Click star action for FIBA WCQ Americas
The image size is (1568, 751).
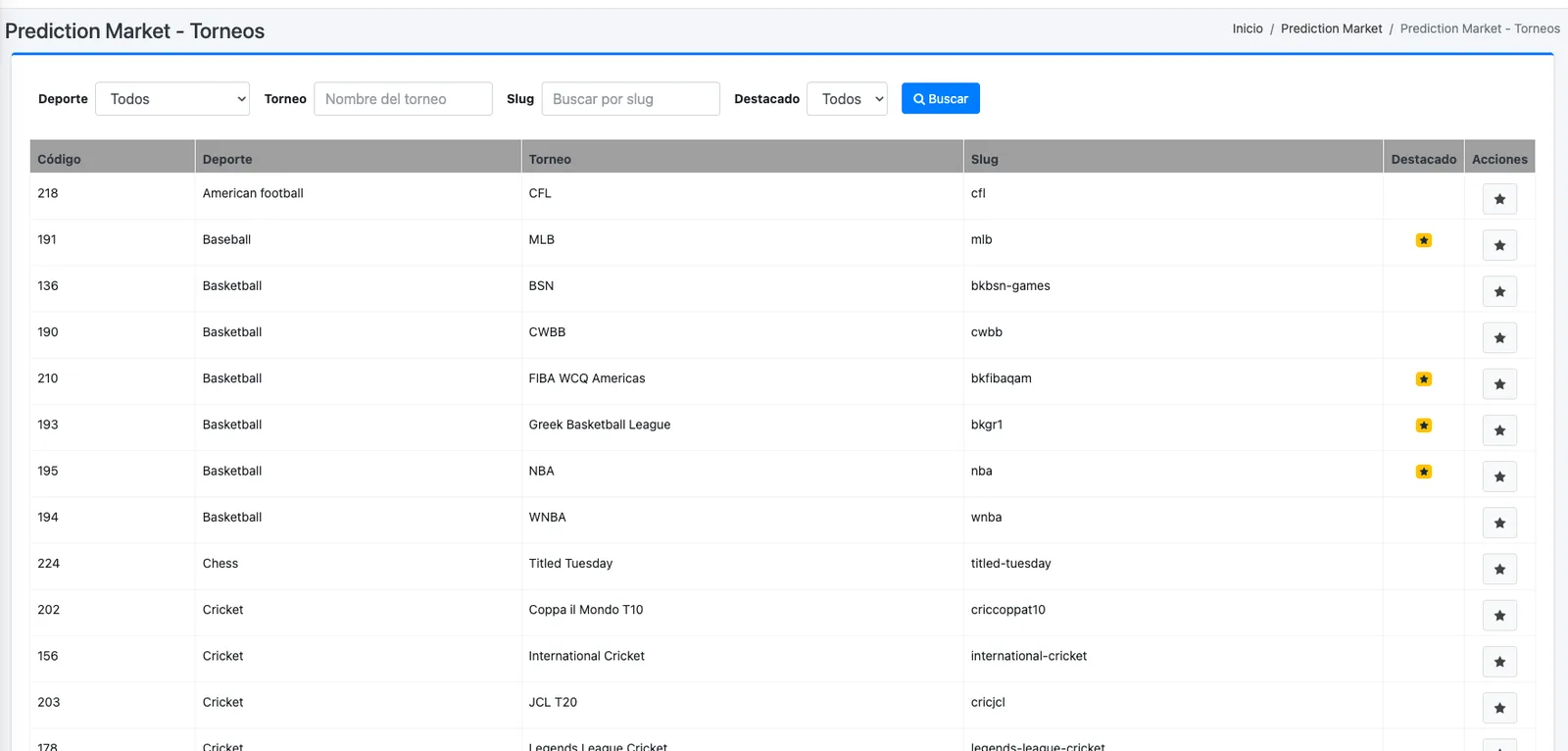coord(1499,384)
